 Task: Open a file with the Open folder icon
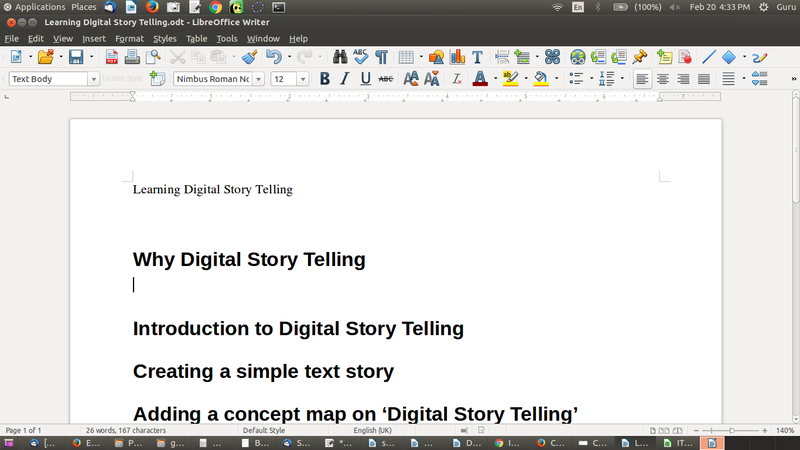coord(45,57)
